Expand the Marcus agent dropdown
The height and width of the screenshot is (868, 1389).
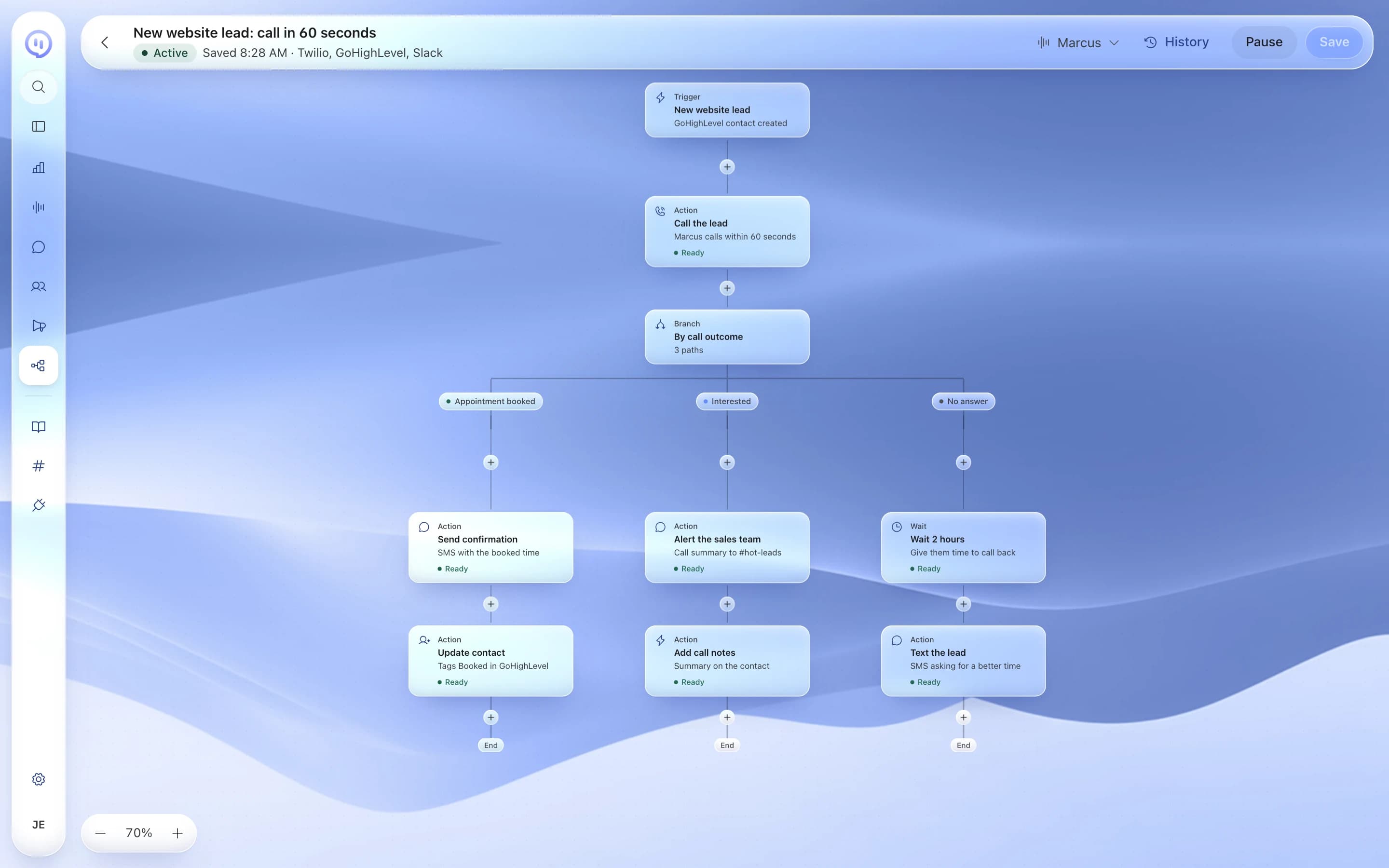1078,42
